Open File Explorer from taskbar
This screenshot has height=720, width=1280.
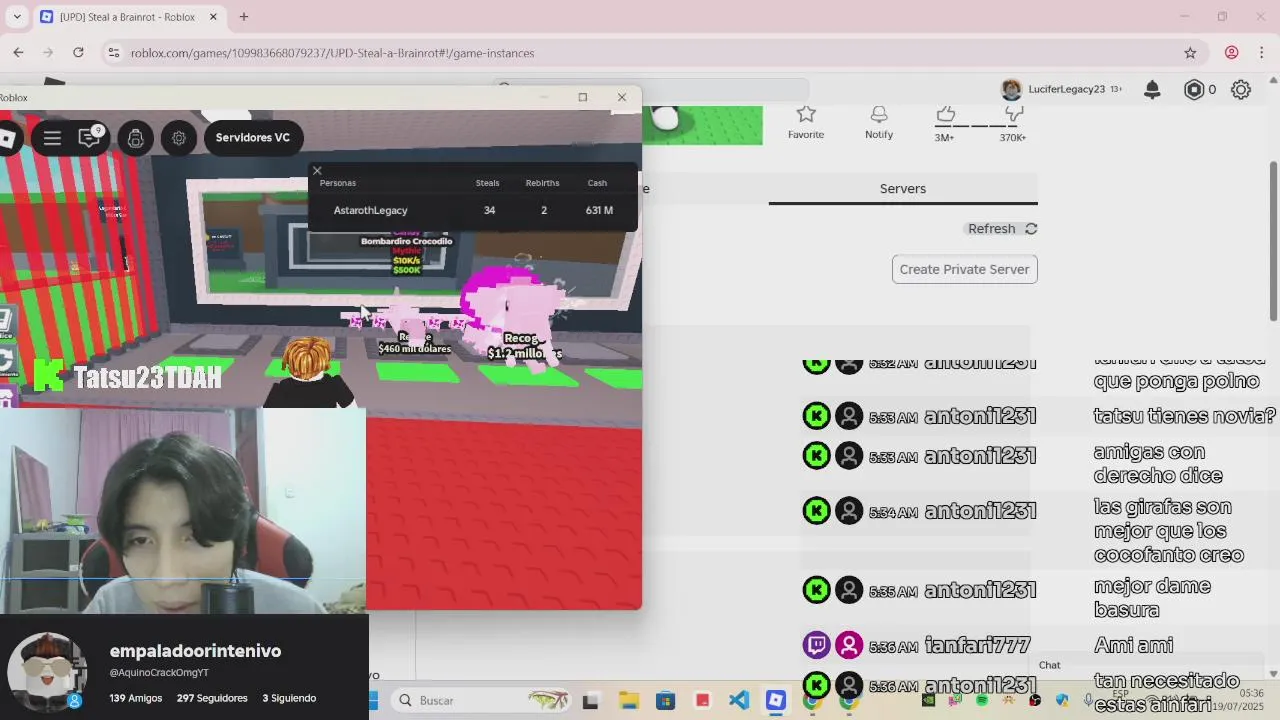(629, 700)
